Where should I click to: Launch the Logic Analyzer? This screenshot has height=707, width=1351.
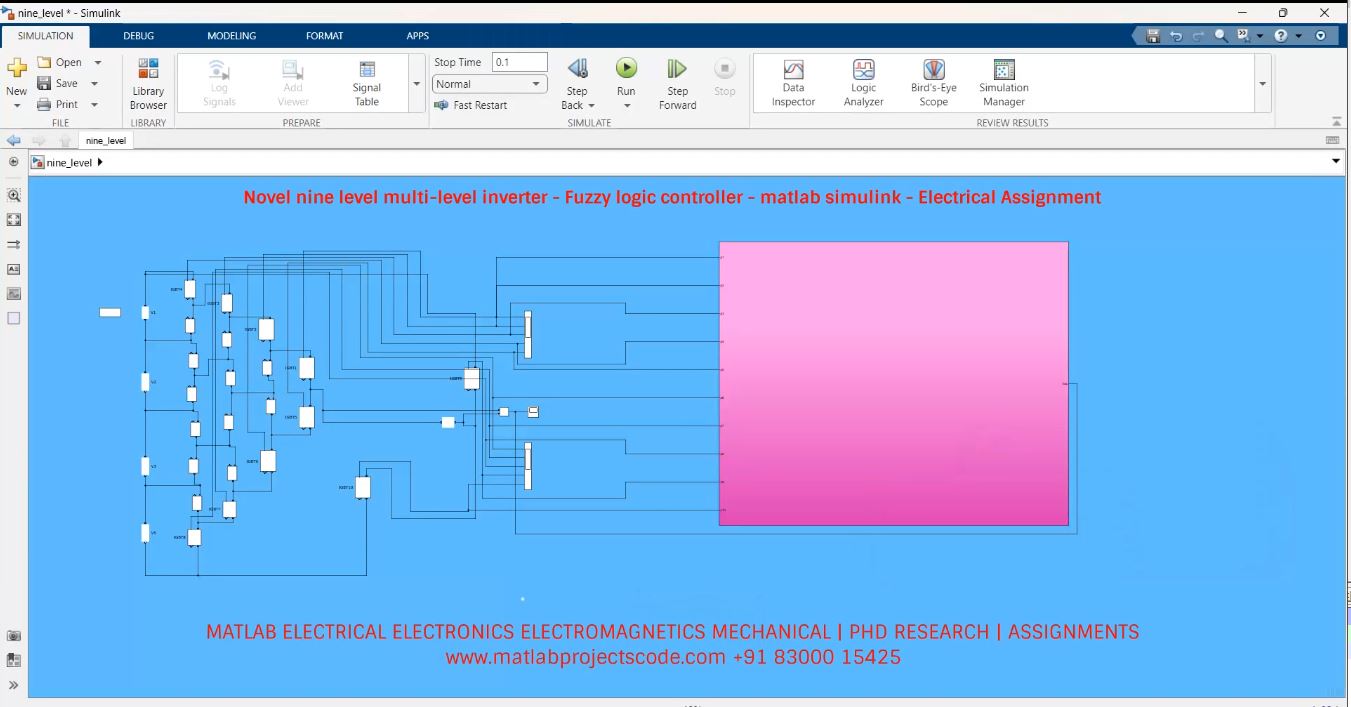click(x=862, y=80)
